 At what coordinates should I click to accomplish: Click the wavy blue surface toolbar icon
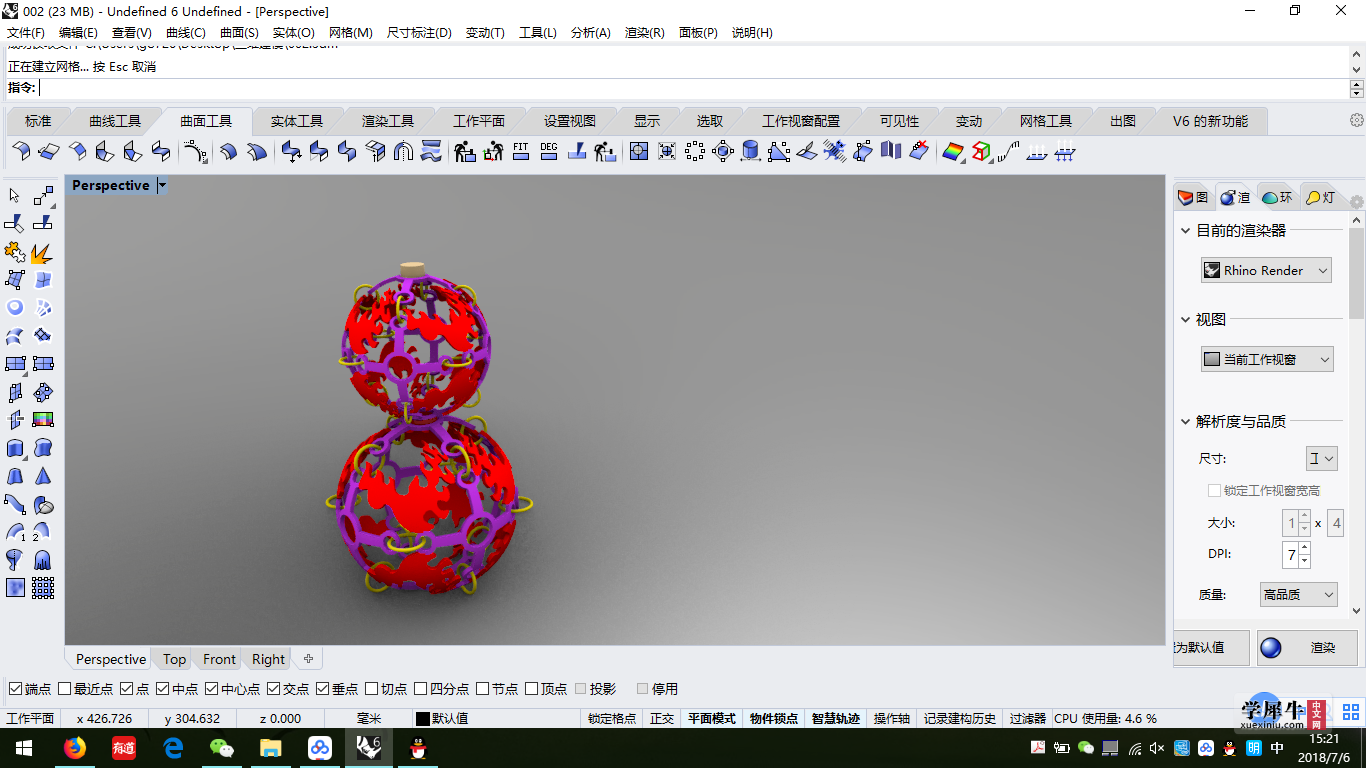click(431, 151)
